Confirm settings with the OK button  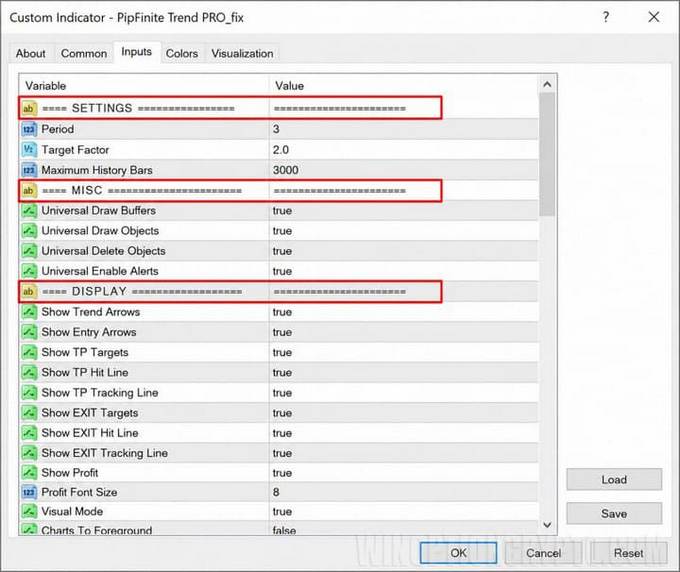click(458, 553)
